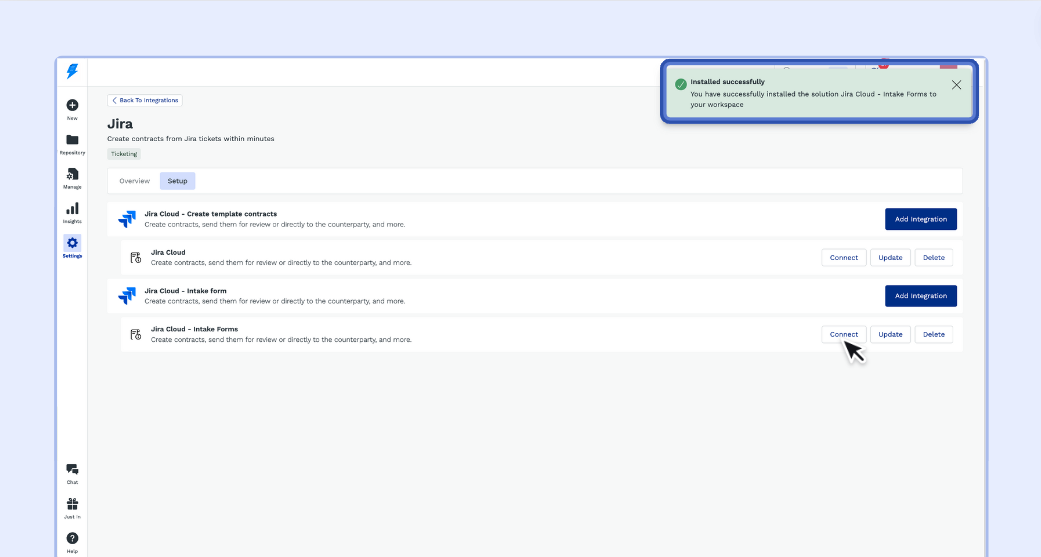This screenshot has width=1041, height=557.
Task: Connect the Jira Cloud integration
Action: pos(844,258)
